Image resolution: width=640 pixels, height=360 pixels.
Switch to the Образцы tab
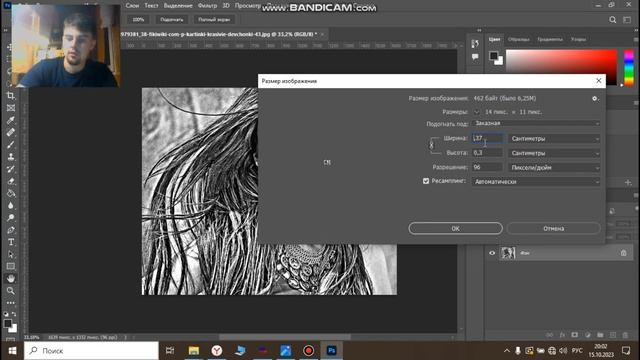[519, 40]
